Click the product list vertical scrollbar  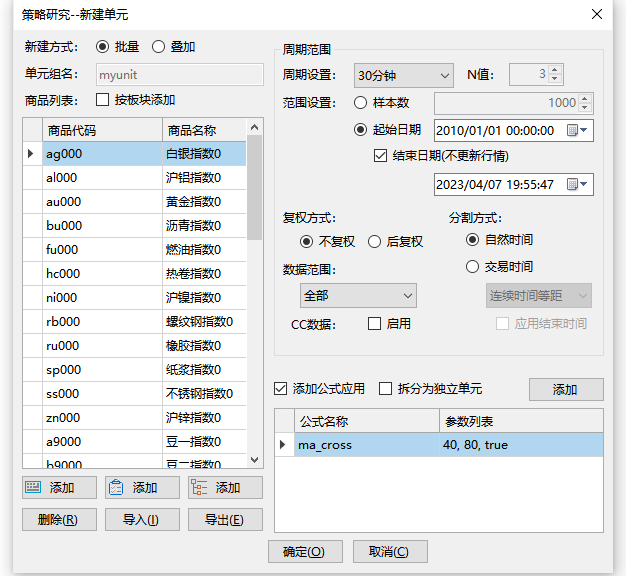coord(254,300)
